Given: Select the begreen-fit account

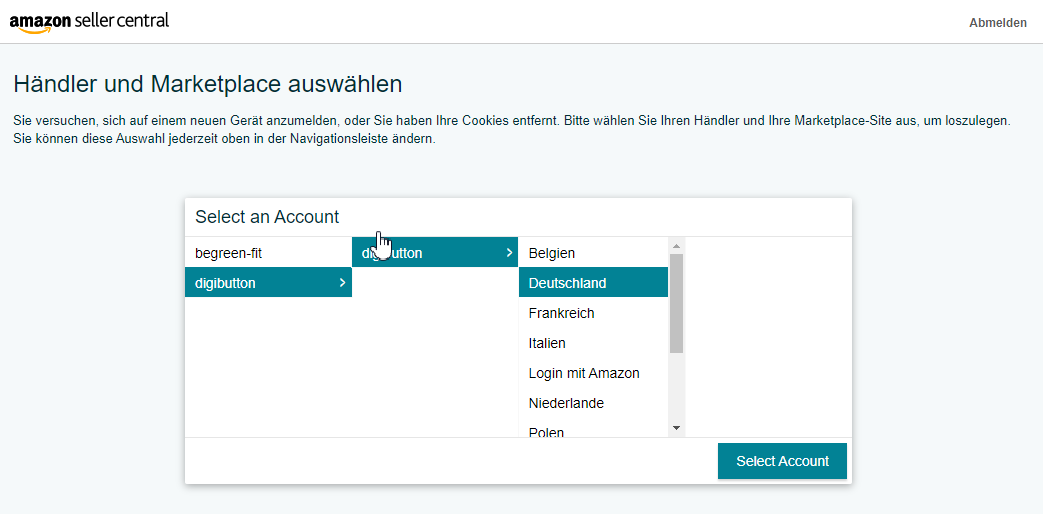Looking at the screenshot, I should pyautogui.click(x=268, y=253).
